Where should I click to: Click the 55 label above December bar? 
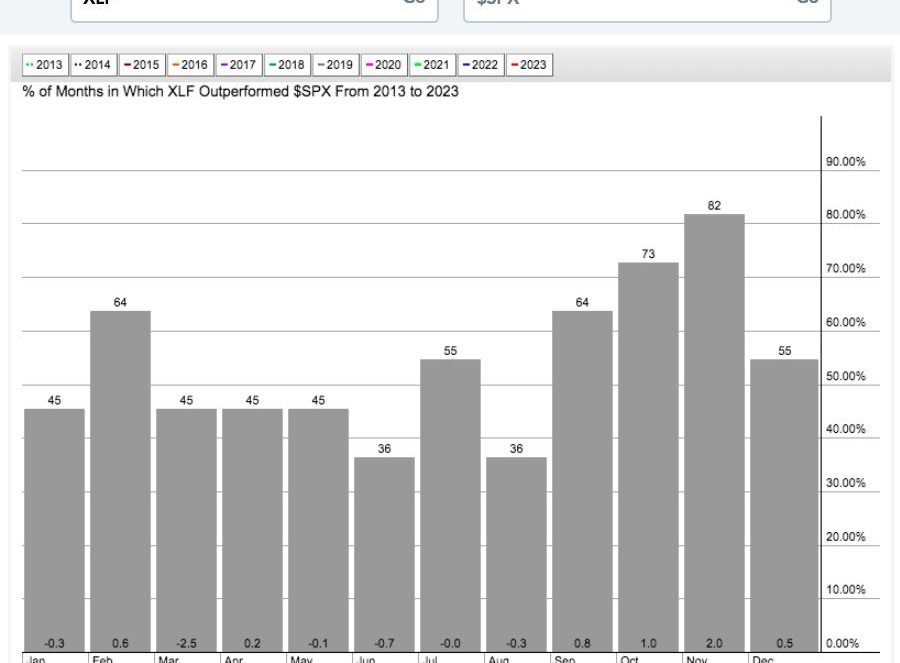tap(785, 350)
